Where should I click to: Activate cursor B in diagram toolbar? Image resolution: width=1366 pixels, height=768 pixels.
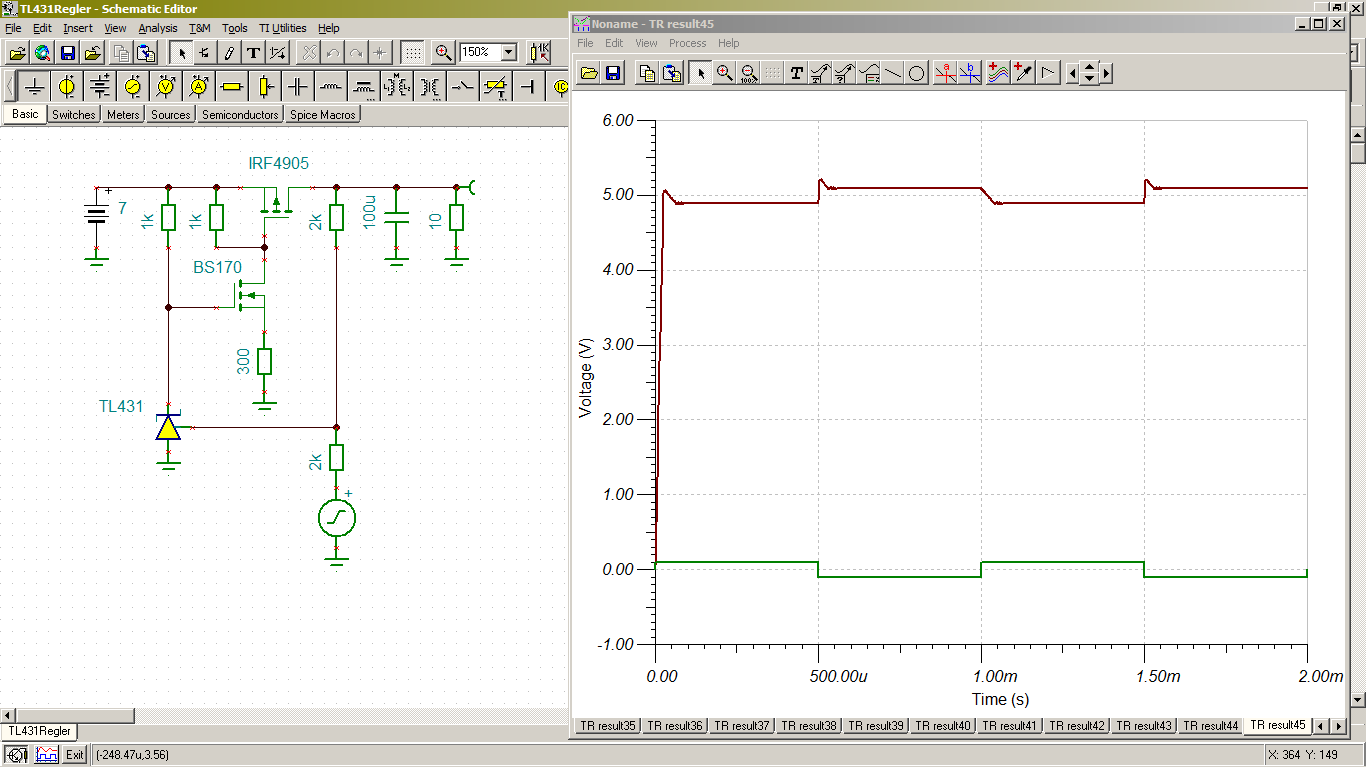970,72
